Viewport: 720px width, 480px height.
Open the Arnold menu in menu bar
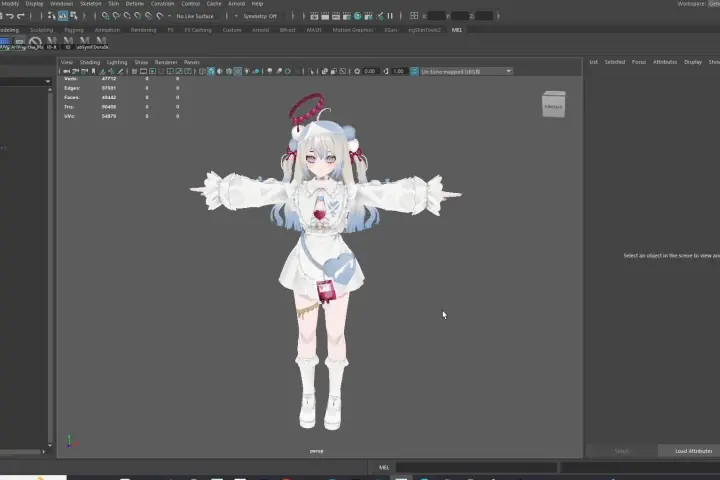236,4
